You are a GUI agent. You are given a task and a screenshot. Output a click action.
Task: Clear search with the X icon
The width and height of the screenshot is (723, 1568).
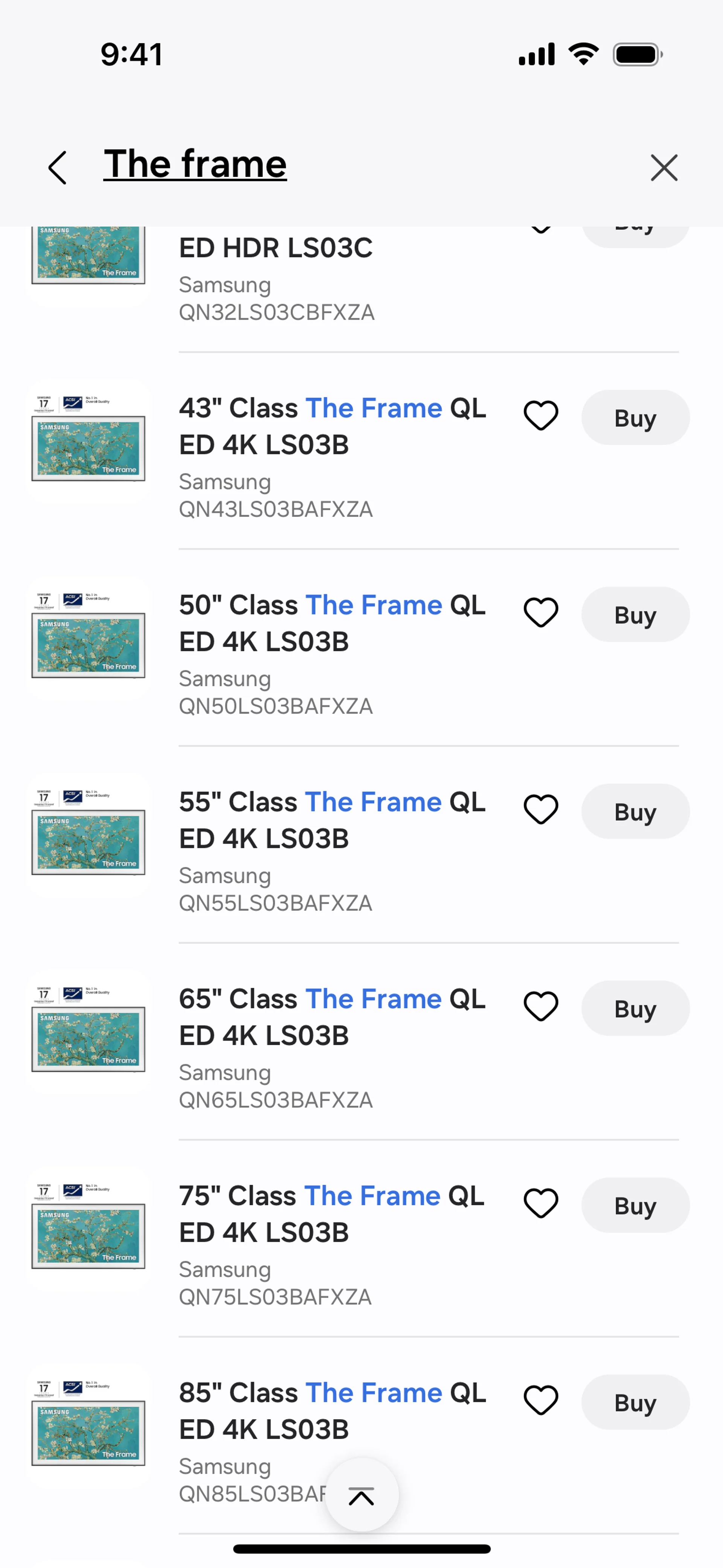(664, 167)
